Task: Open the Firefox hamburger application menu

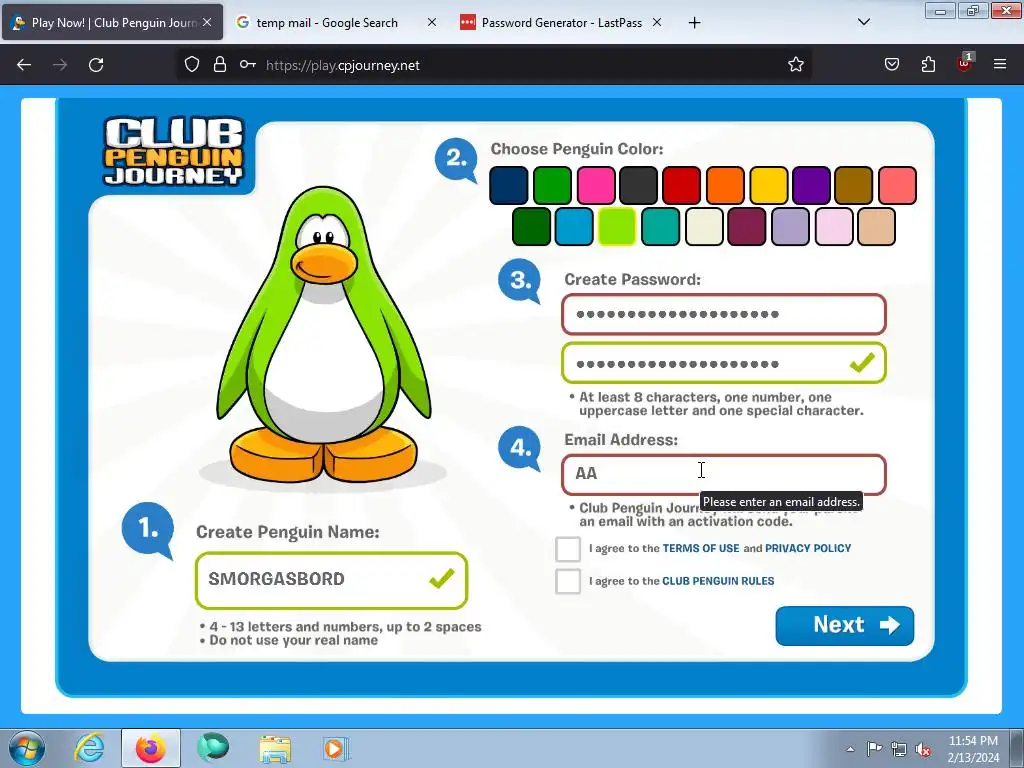Action: pos(1000,65)
